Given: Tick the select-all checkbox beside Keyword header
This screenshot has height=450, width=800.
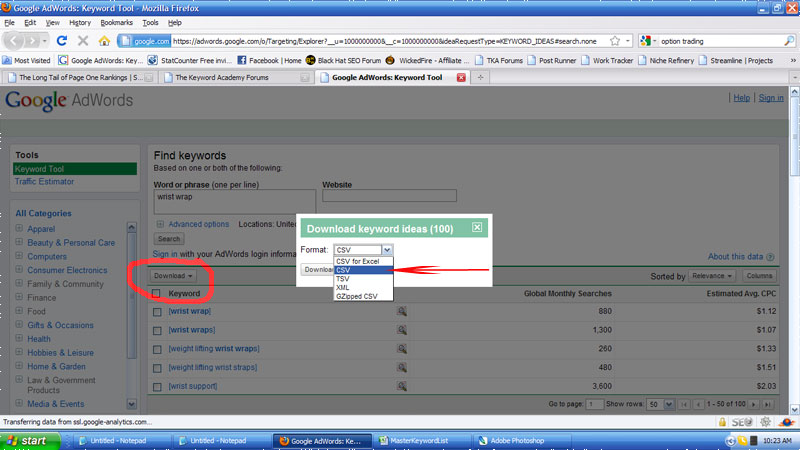Looking at the screenshot, I should 156,293.
